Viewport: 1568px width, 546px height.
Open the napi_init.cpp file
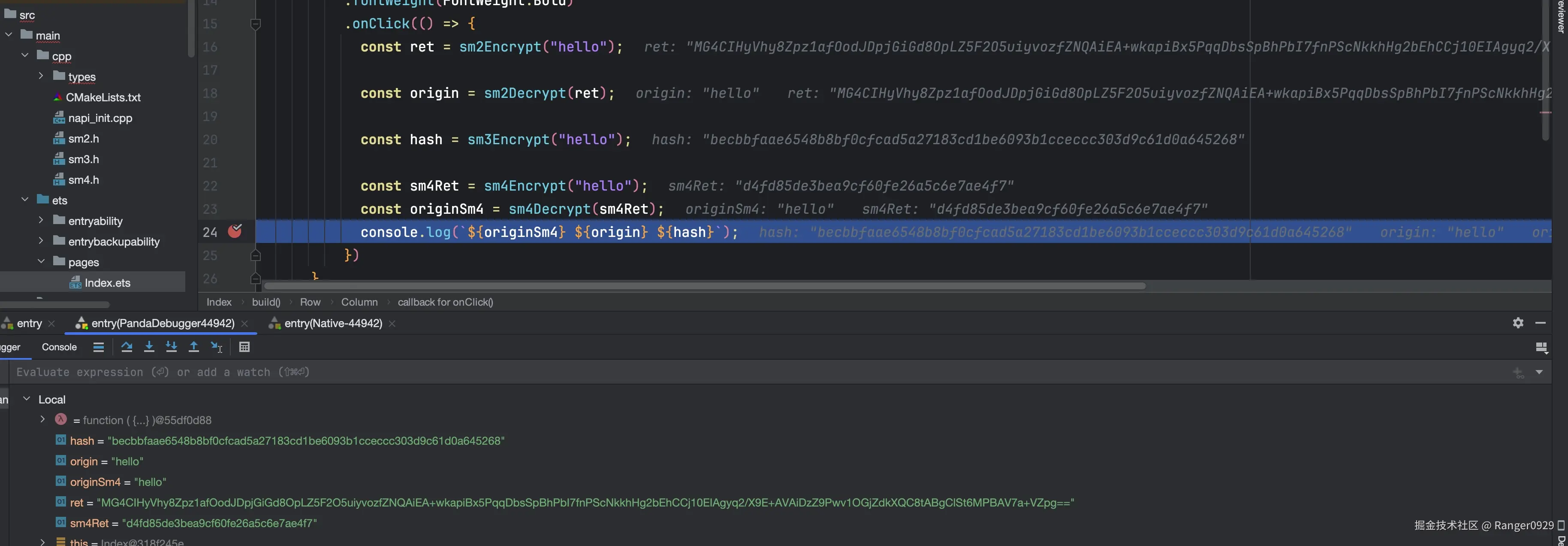point(100,118)
